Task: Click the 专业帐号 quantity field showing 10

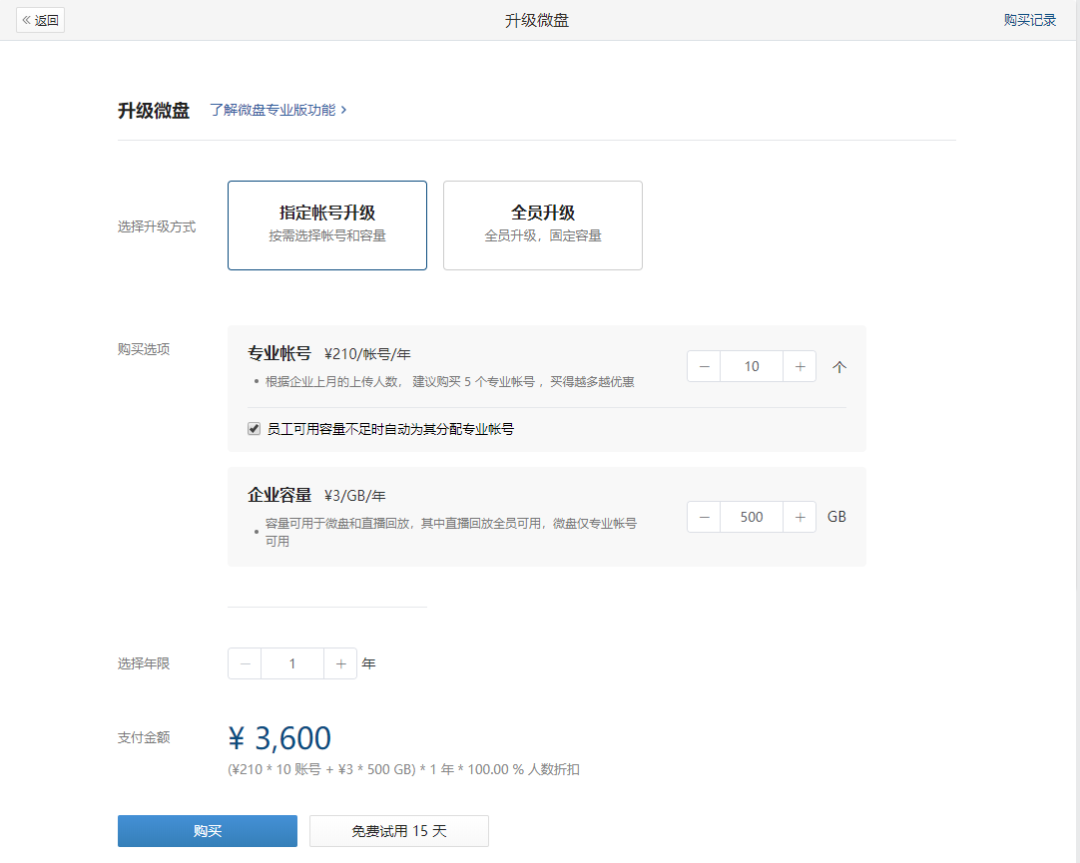Action: pyautogui.click(x=751, y=366)
